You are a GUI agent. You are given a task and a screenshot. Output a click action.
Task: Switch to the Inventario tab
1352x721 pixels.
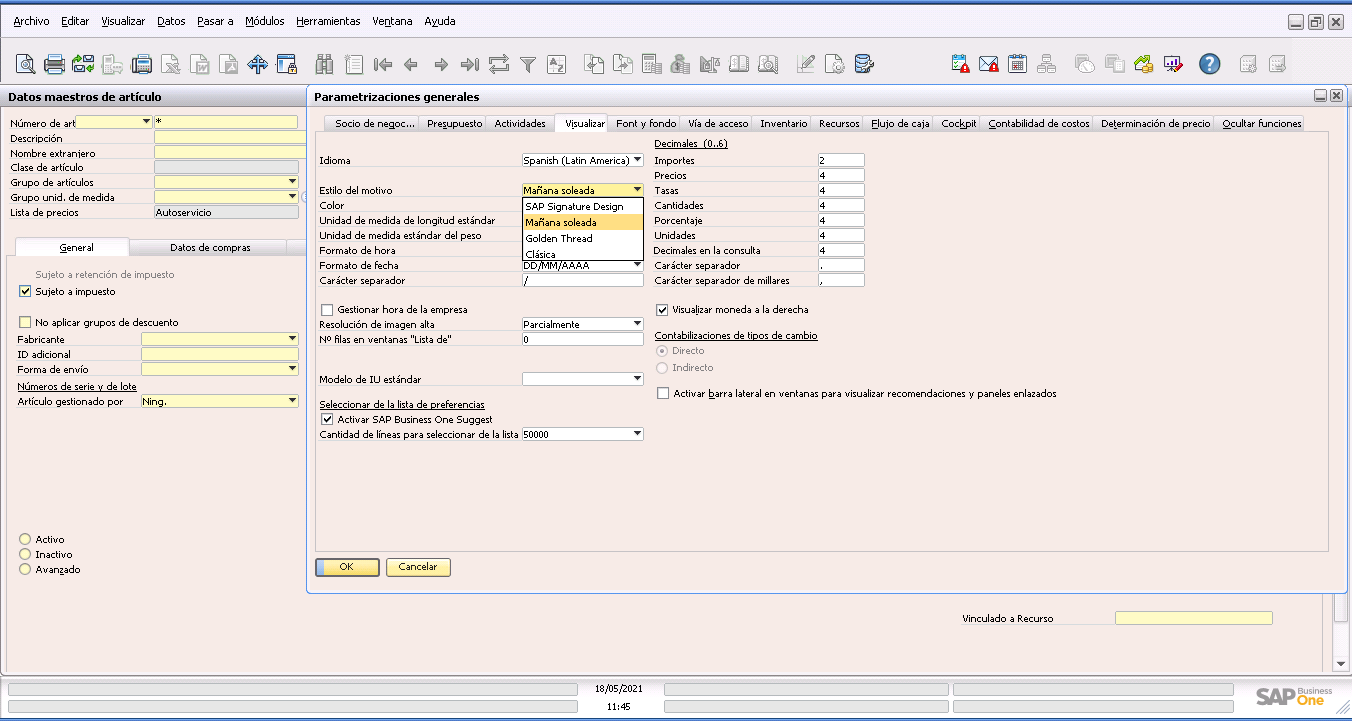point(783,124)
